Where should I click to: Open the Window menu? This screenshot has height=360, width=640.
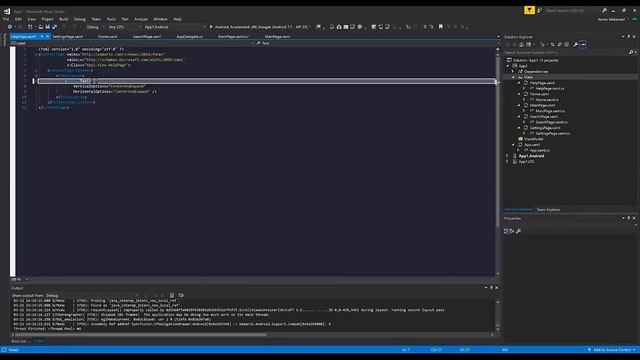point(160,19)
